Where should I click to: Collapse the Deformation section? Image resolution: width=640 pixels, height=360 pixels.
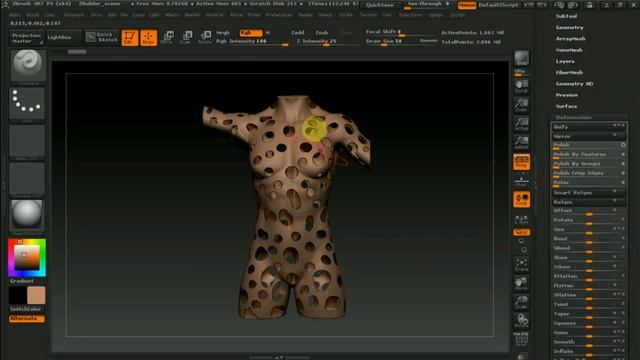click(573, 118)
